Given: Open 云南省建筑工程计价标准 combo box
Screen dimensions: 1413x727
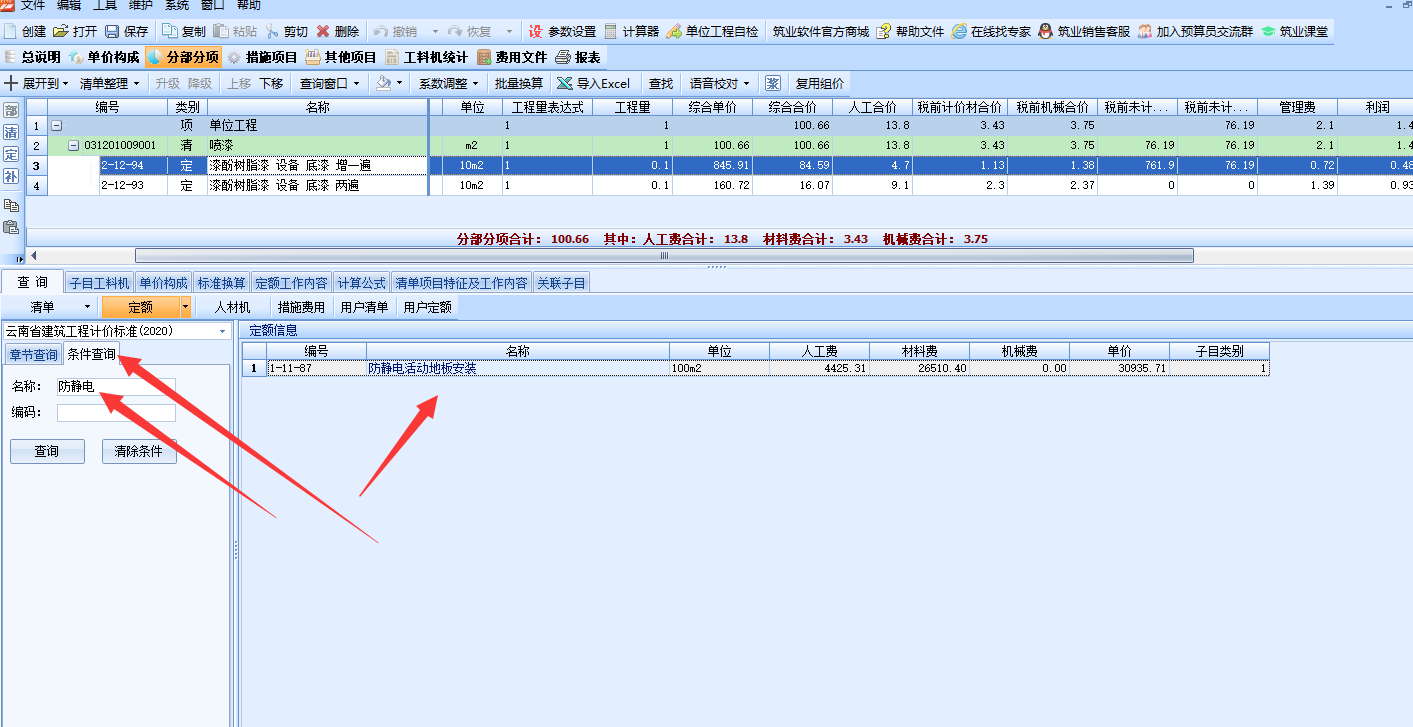Looking at the screenshot, I should [116, 331].
